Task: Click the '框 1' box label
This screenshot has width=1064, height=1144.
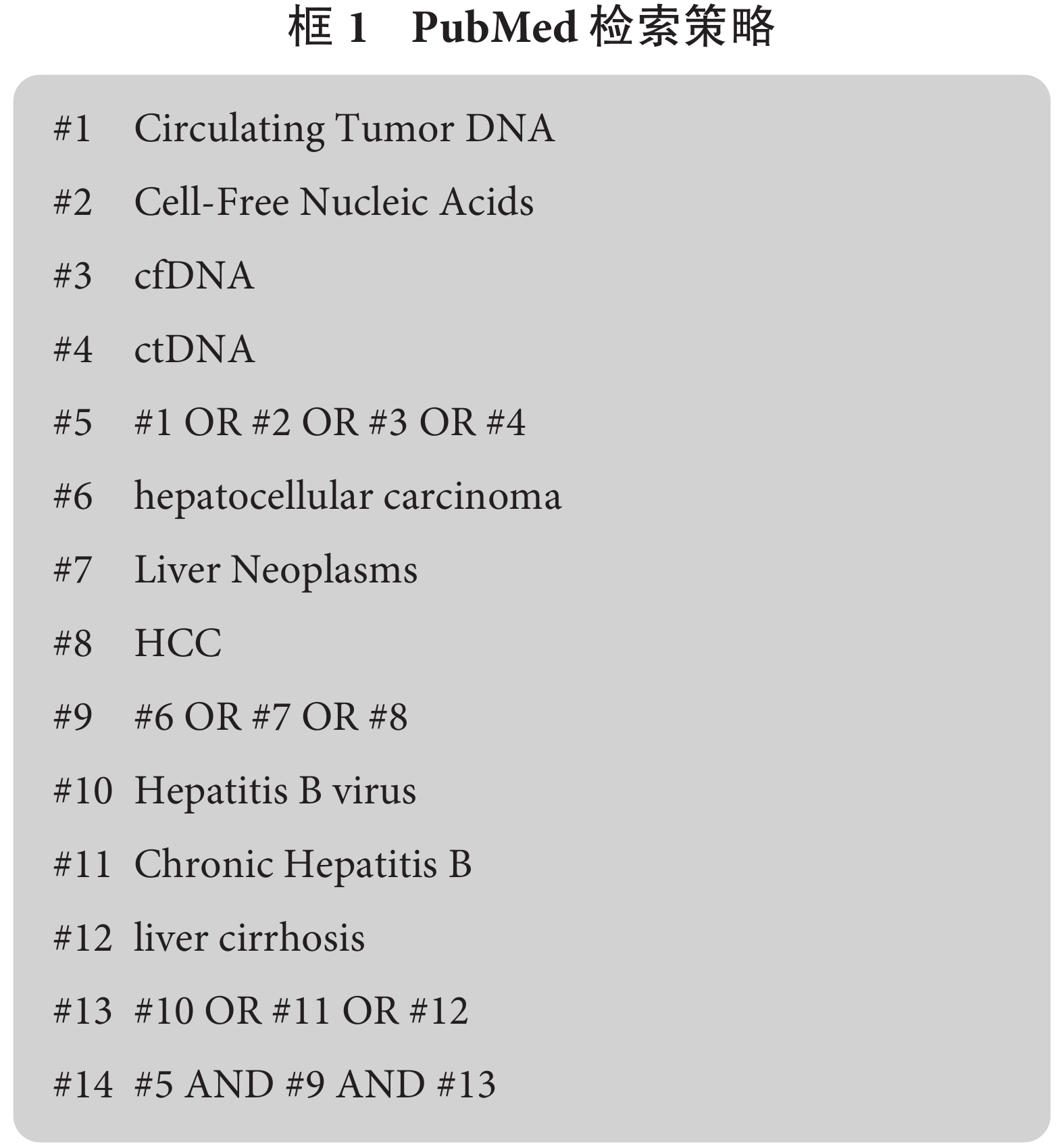Action: (x=328, y=28)
